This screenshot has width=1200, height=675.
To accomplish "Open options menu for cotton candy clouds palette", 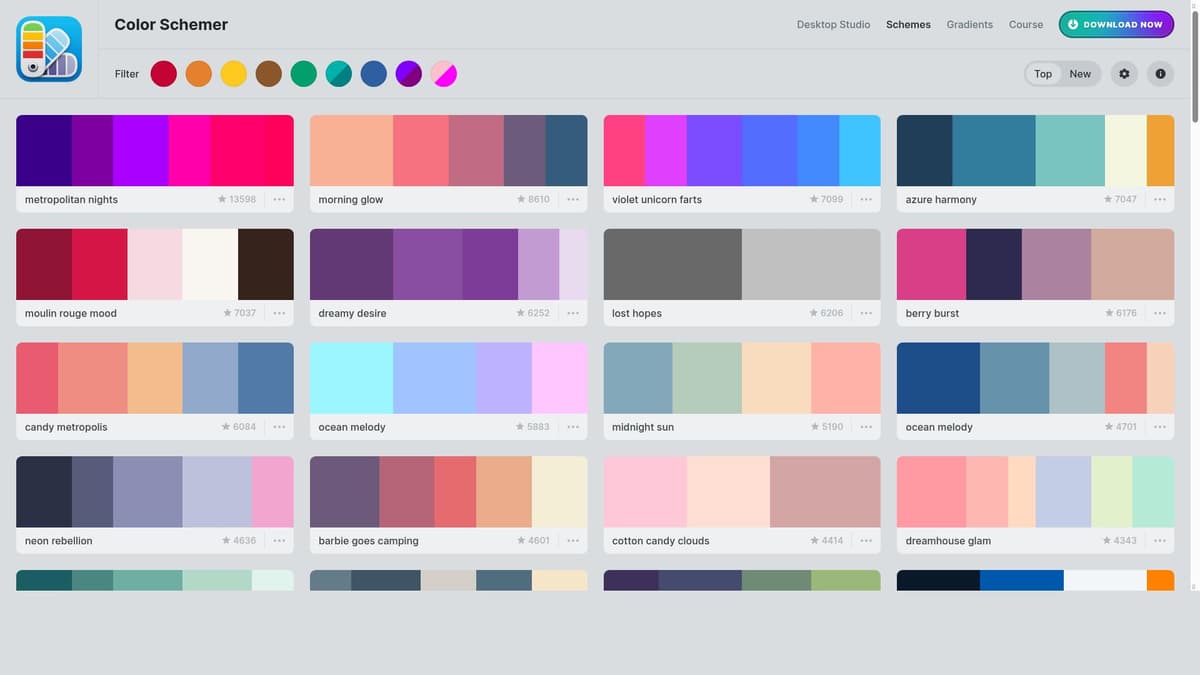I will (866, 540).
